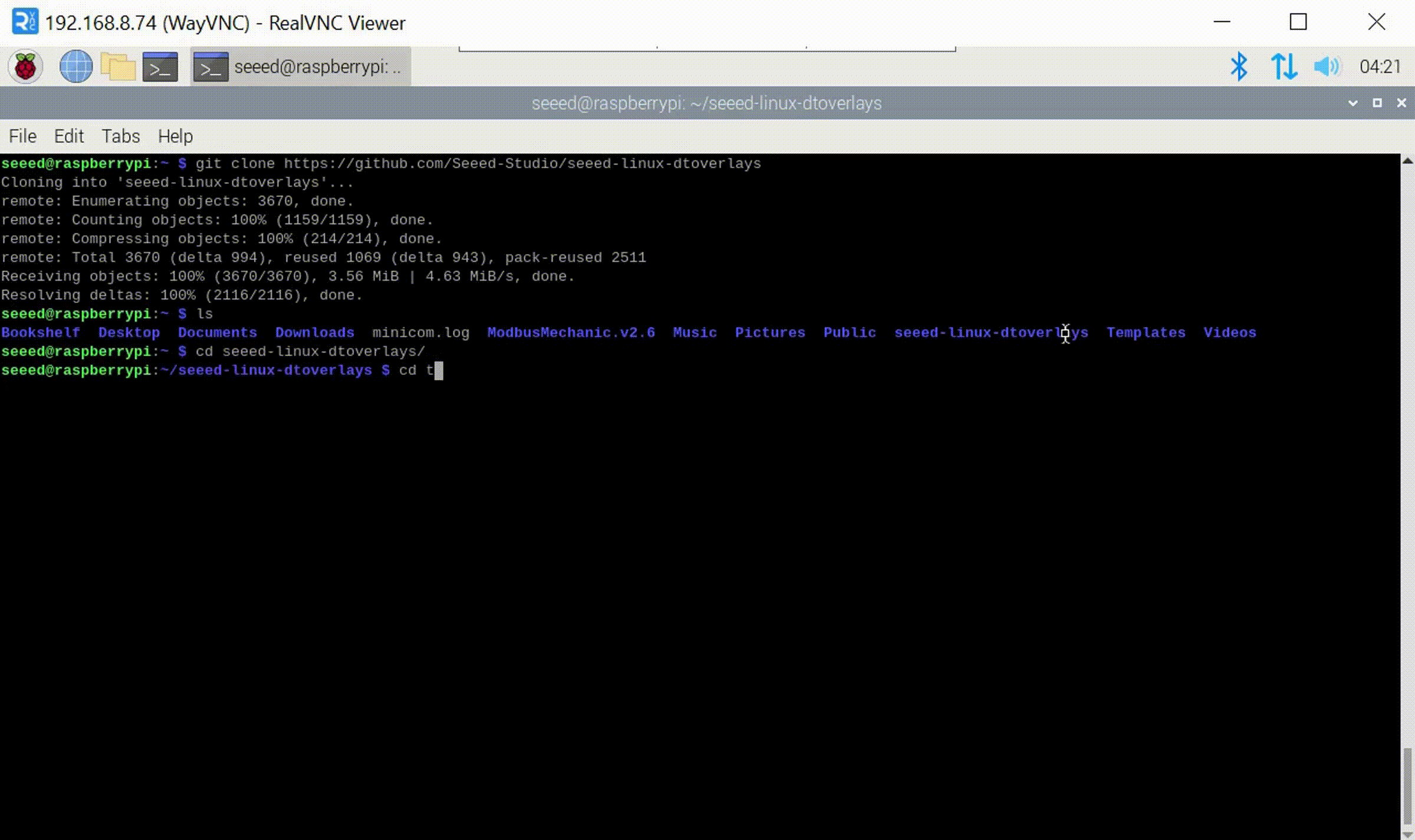Click 'Pictures' in the ls output
This screenshot has height=840, width=1415.
pyautogui.click(x=770, y=332)
